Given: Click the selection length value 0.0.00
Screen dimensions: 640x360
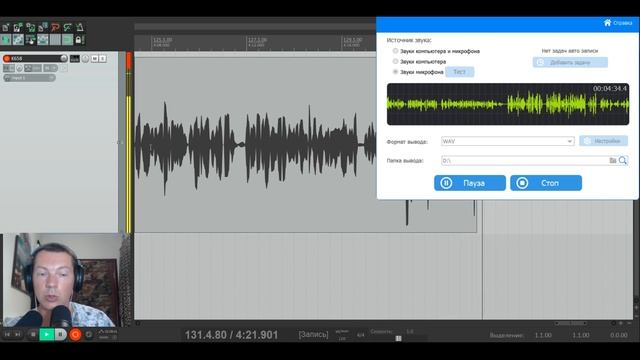Looking at the screenshot, I should [x=619, y=335].
